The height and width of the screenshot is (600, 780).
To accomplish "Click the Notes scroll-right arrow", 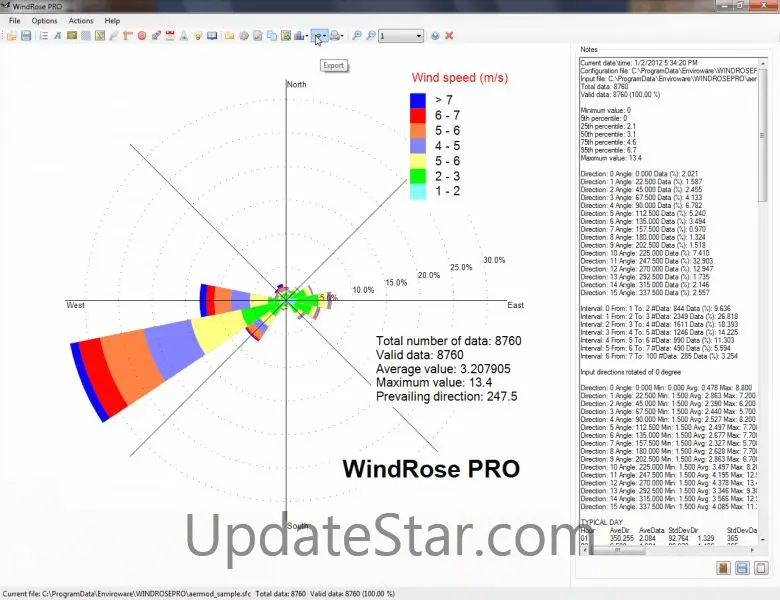I will (x=752, y=550).
